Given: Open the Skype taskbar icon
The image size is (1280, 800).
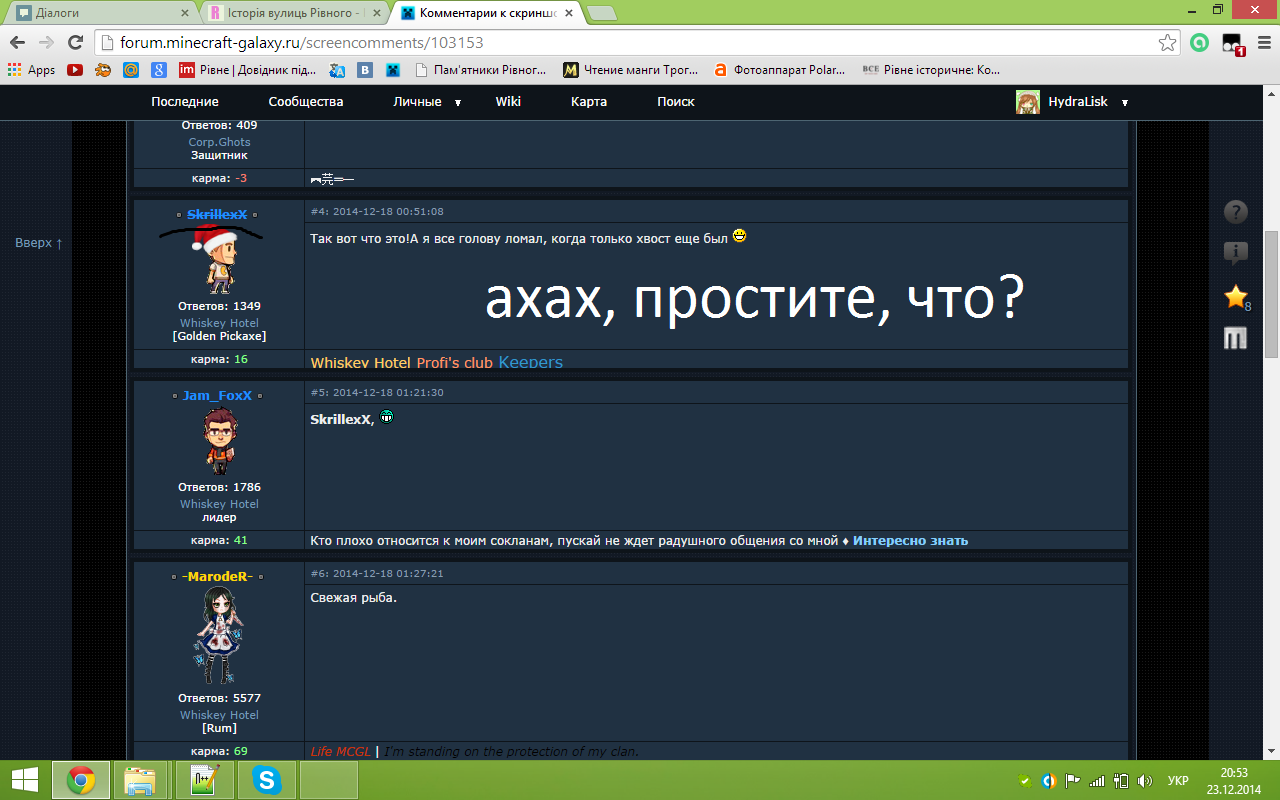Looking at the screenshot, I should tap(267, 780).
